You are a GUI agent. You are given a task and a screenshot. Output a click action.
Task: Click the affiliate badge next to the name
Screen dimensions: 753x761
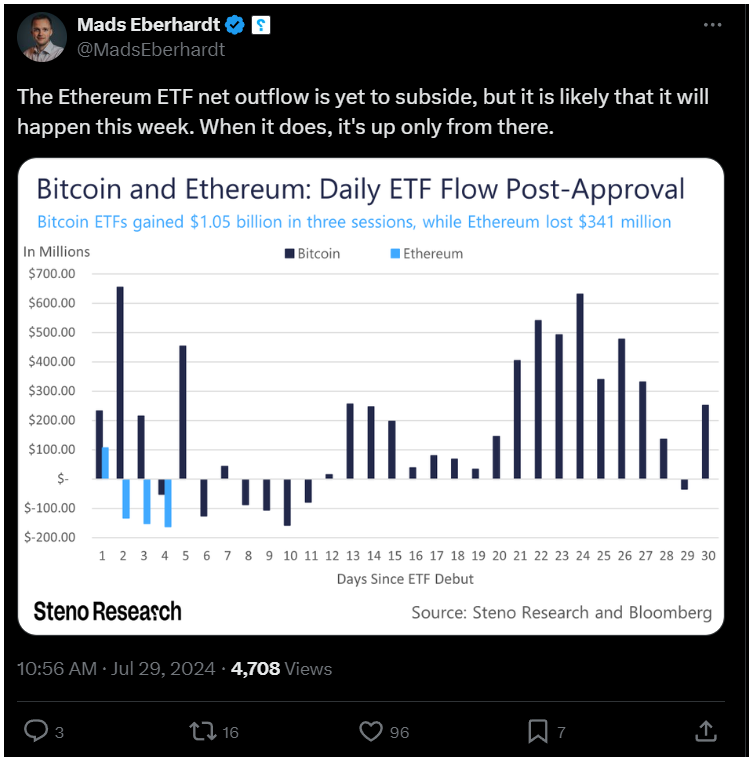pos(261,25)
